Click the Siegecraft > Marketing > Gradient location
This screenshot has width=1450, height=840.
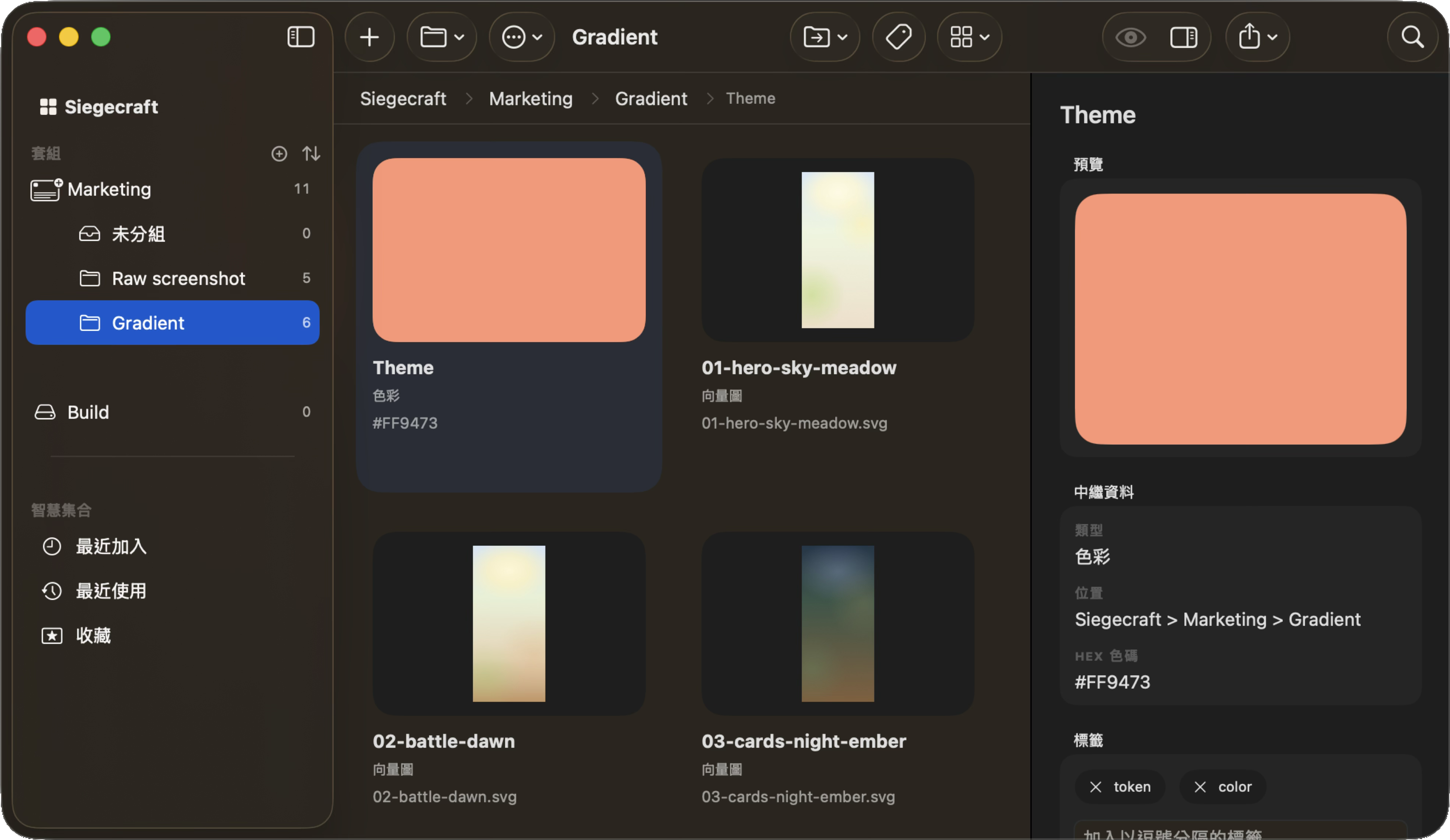[1217, 620]
